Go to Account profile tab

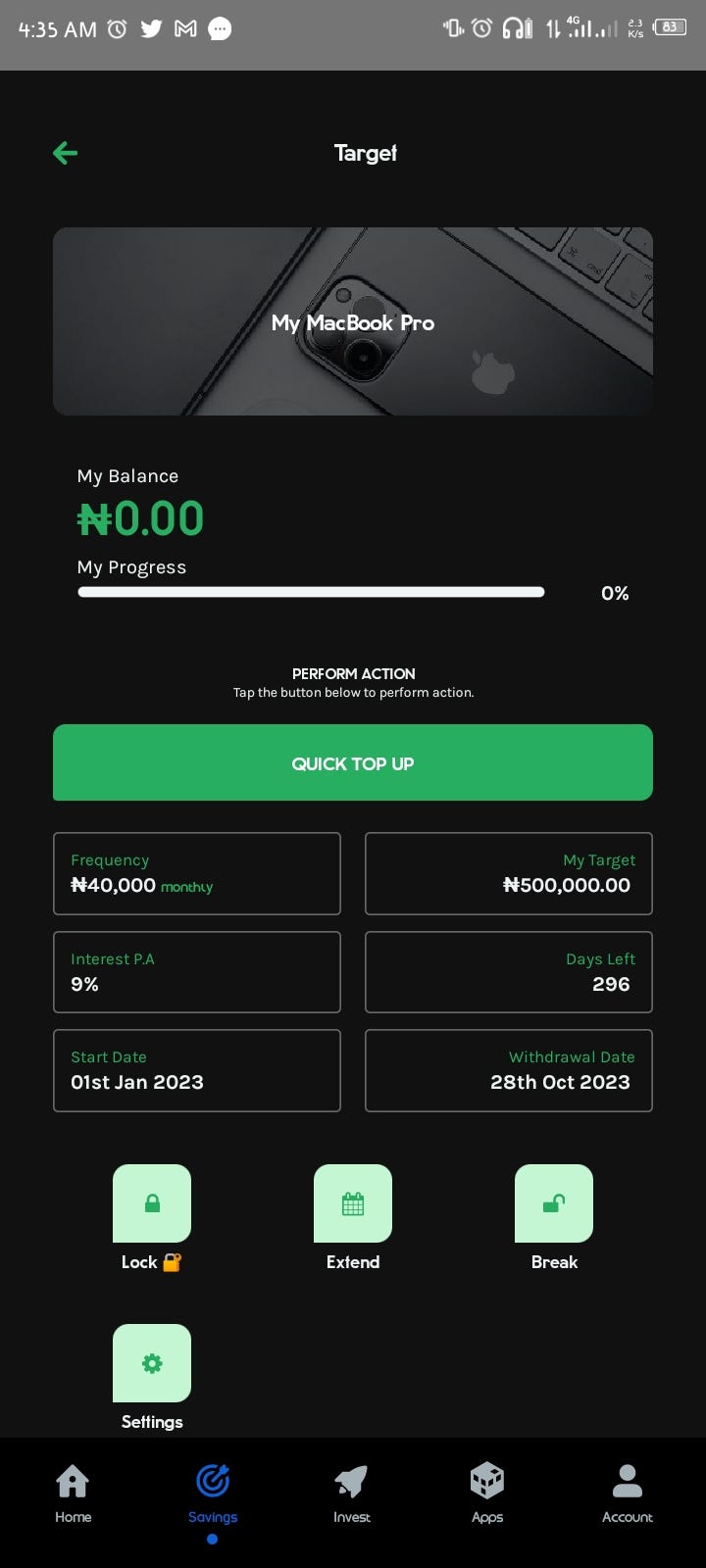click(628, 1494)
